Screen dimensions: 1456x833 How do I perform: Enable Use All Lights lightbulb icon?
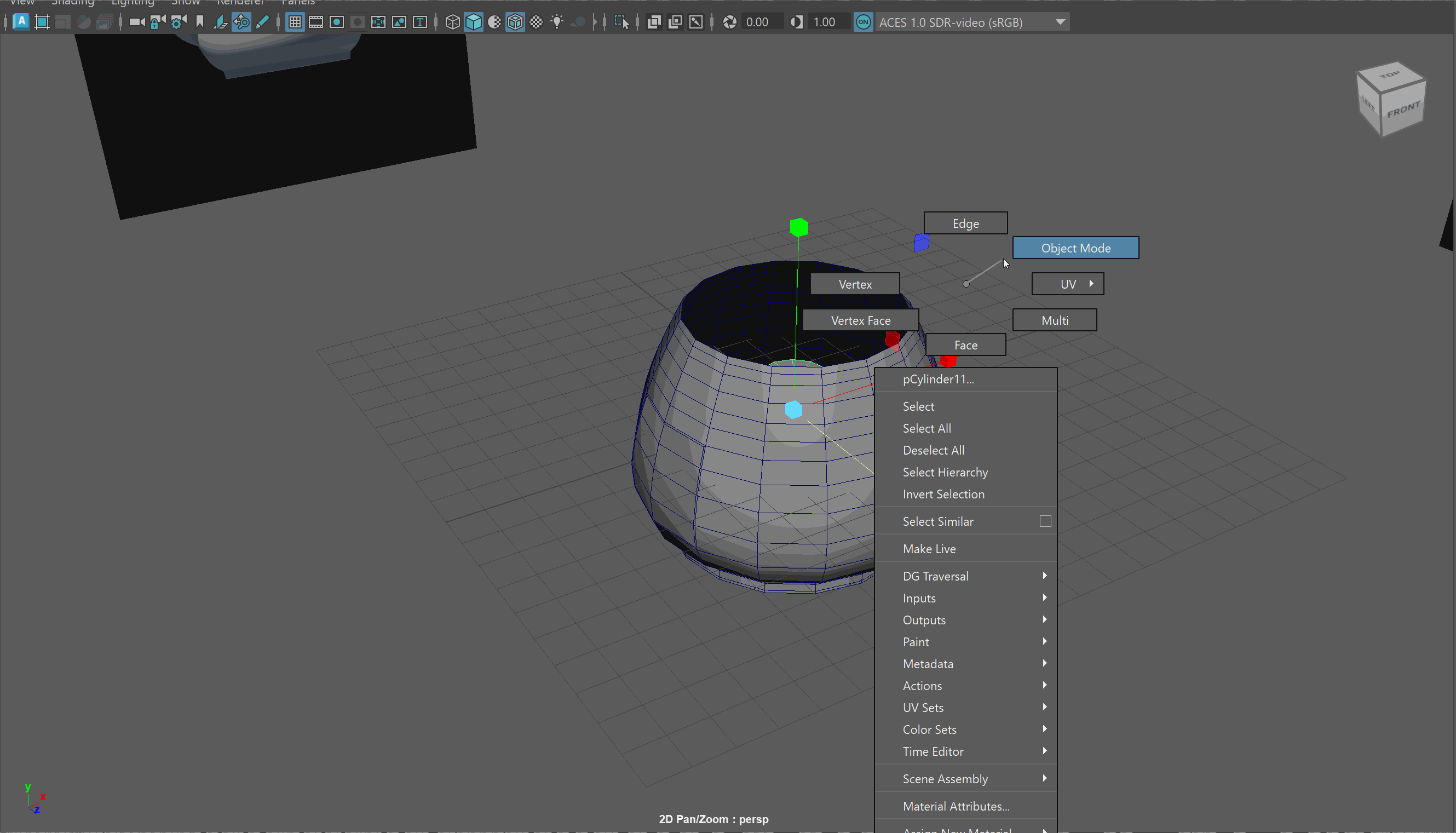(x=557, y=22)
